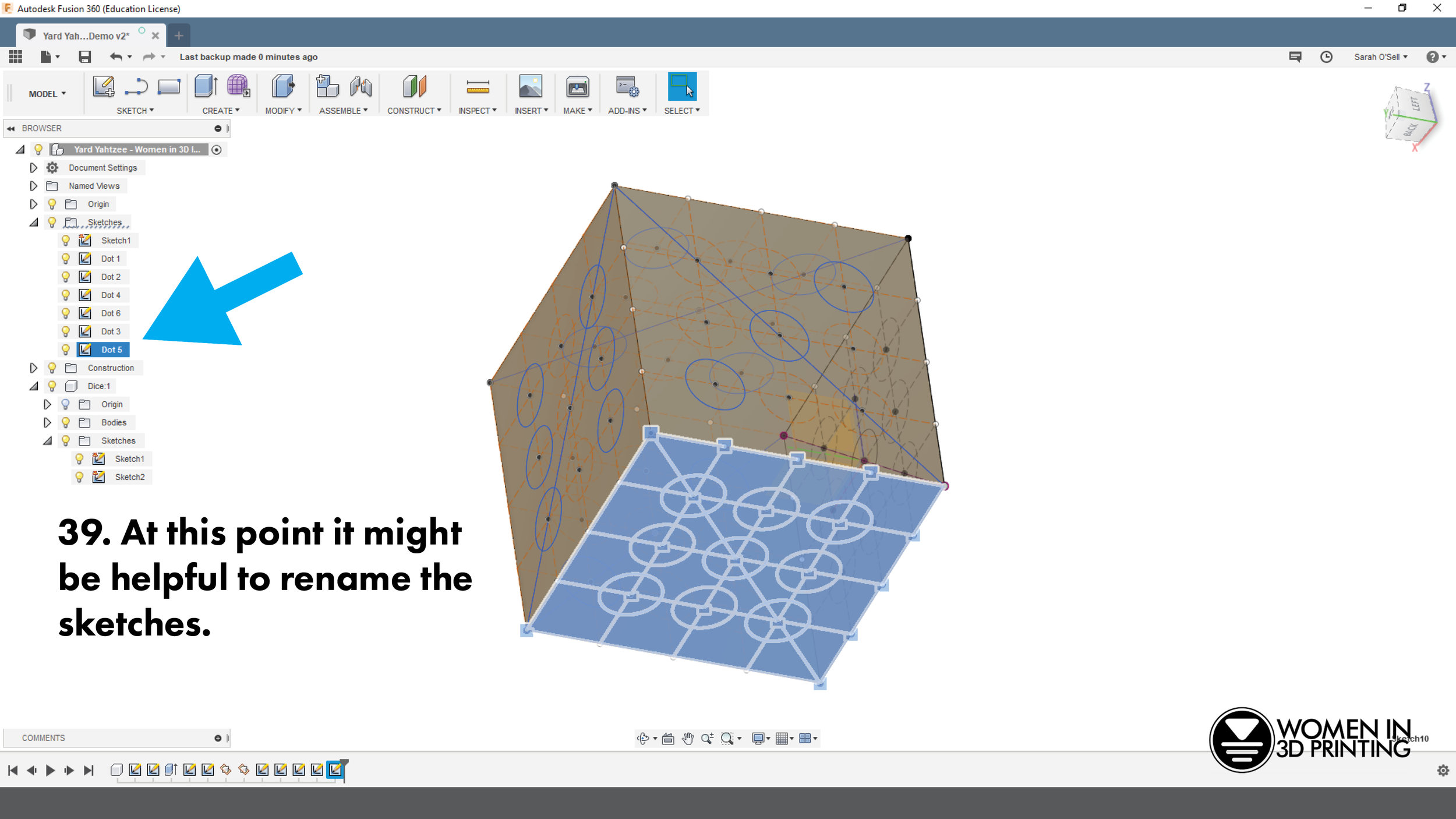The height and width of the screenshot is (819, 1456).
Task: Click the Measure ruler icon
Action: pyautogui.click(x=478, y=87)
